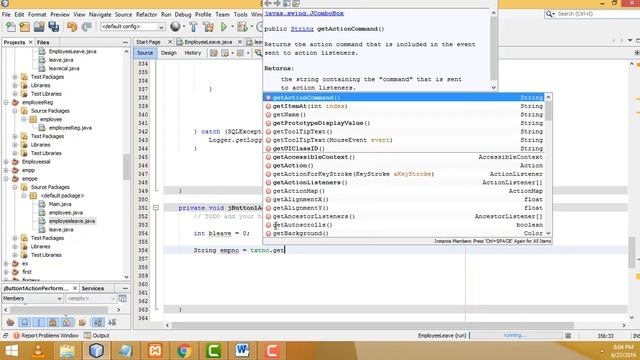This screenshot has height=360, width=640.
Task: Collapse the employeeReg project node
Action: click(6, 102)
